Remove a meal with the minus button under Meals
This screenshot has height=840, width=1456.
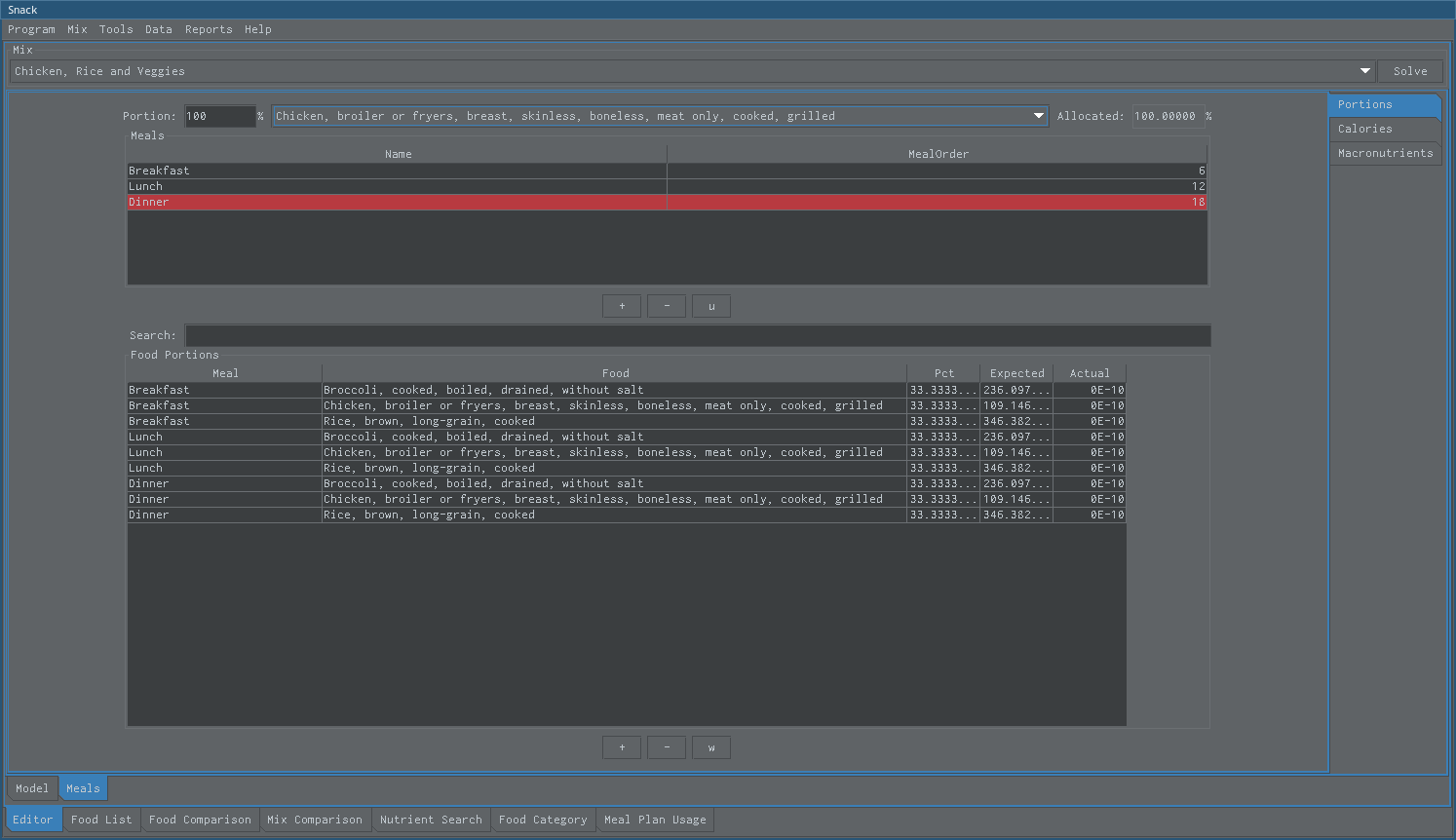pyautogui.click(x=667, y=306)
